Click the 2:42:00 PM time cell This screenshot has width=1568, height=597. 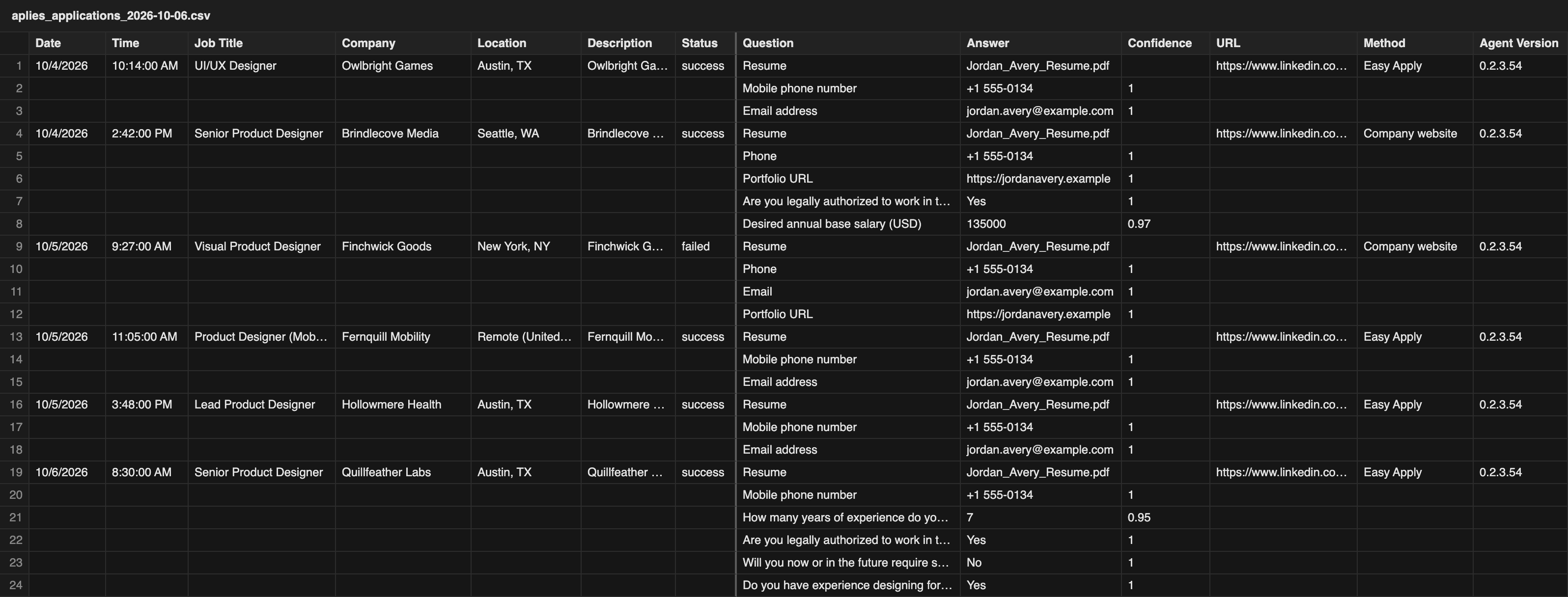coord(147,133)
